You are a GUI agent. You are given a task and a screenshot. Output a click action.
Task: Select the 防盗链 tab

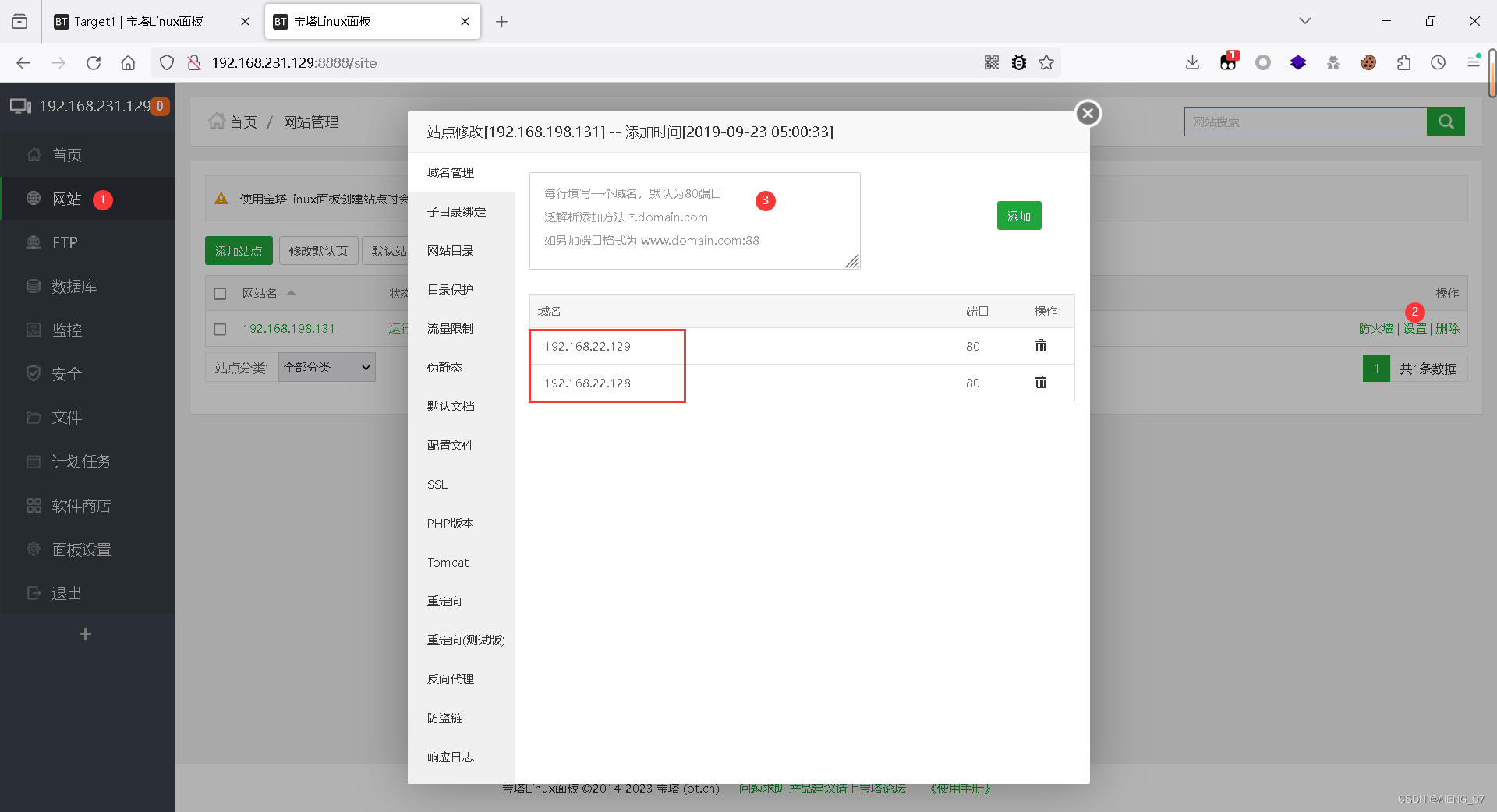point(462,718)
